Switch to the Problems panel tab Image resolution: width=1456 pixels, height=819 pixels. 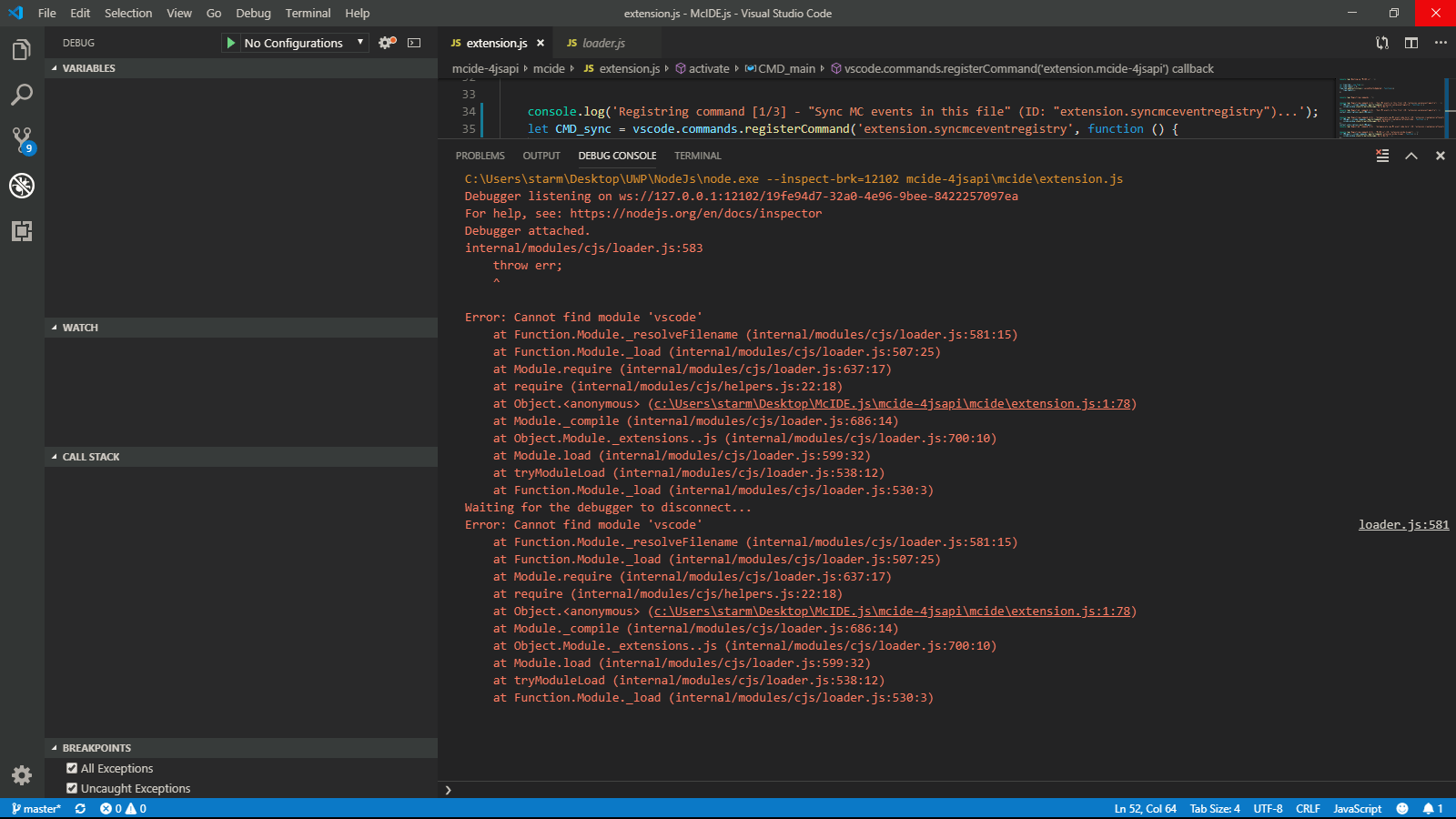(480, 156)
